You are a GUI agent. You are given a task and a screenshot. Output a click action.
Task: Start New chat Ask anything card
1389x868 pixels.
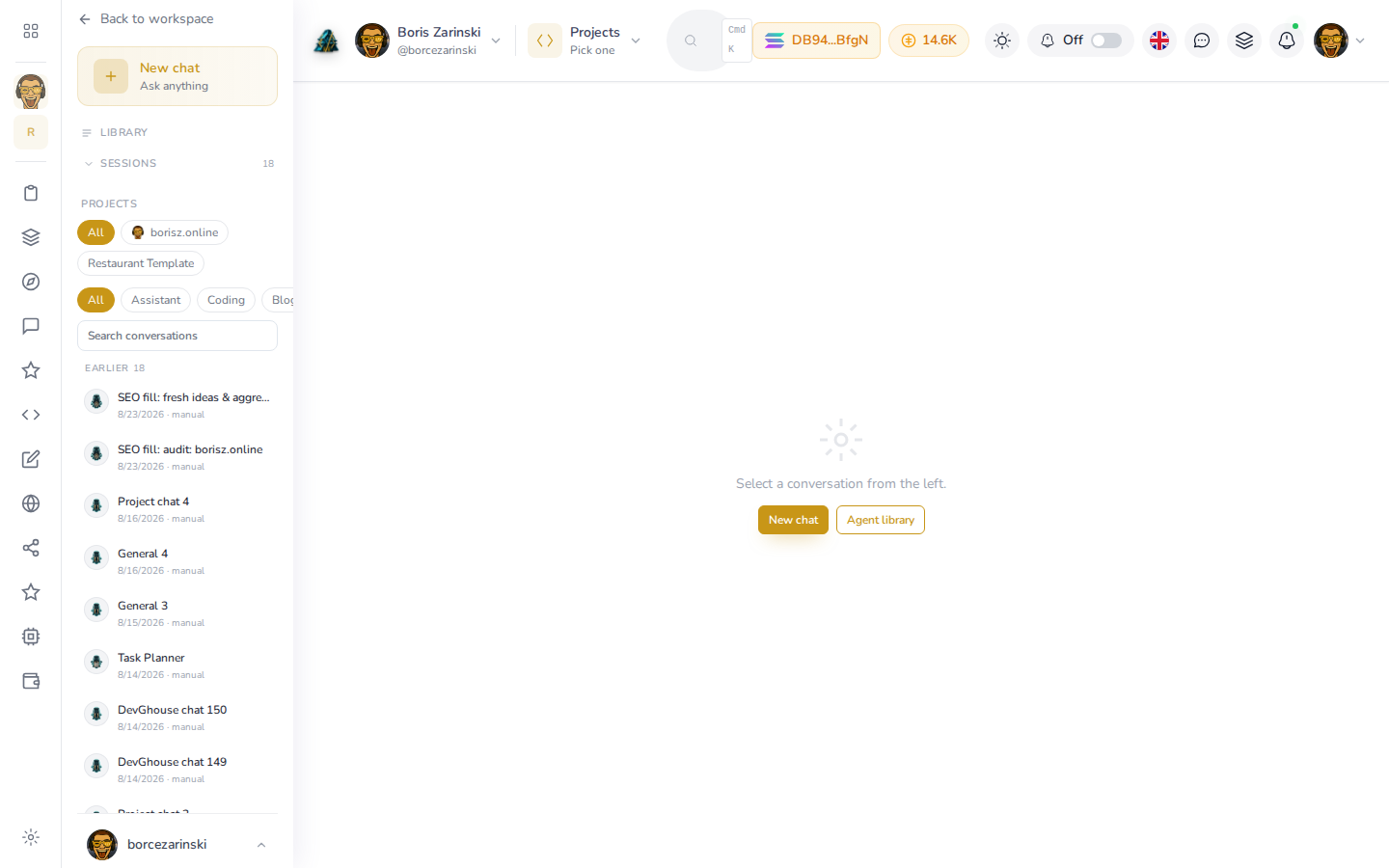[177, 76]
